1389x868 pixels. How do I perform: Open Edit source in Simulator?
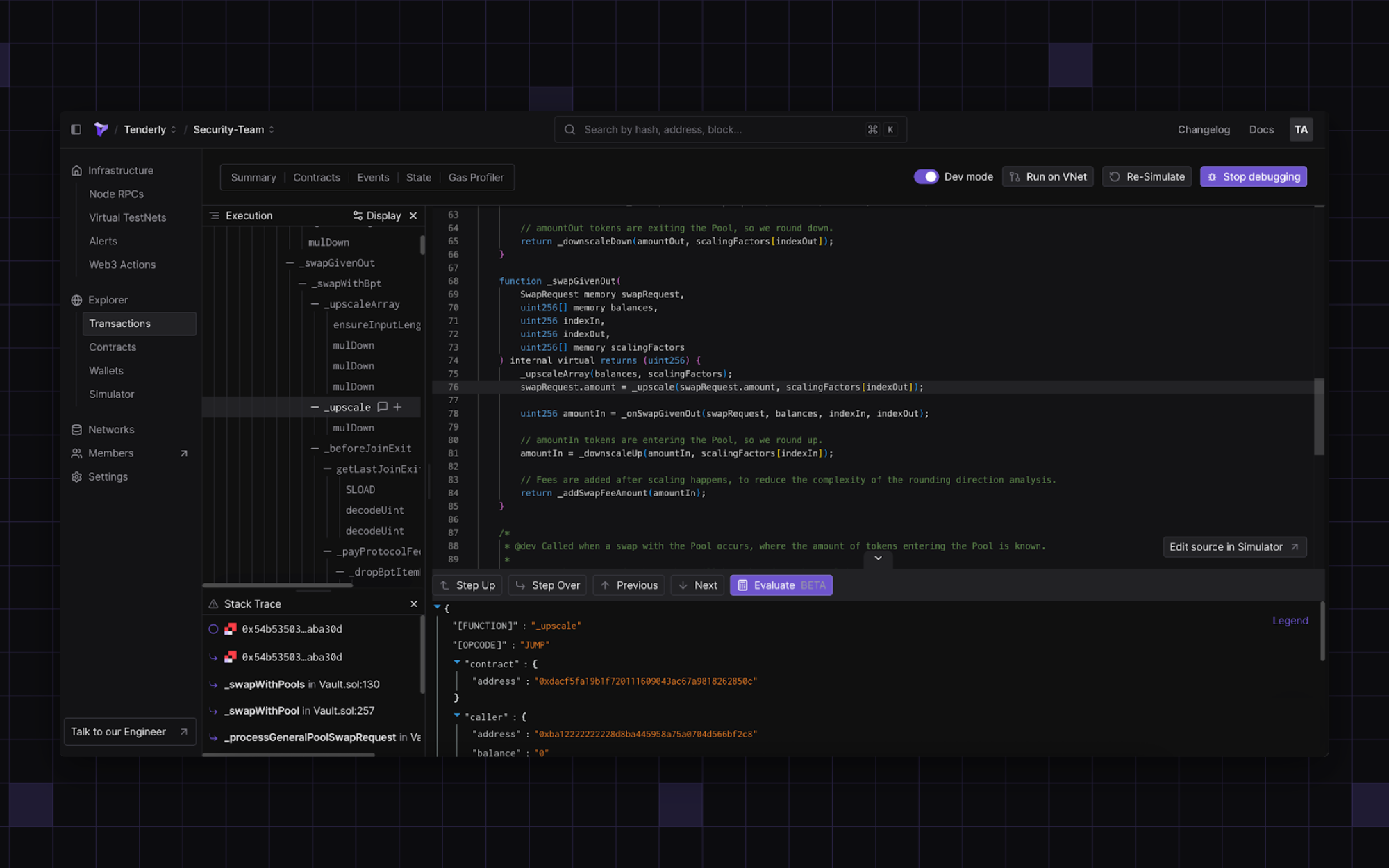click(x=1234, y=546)
